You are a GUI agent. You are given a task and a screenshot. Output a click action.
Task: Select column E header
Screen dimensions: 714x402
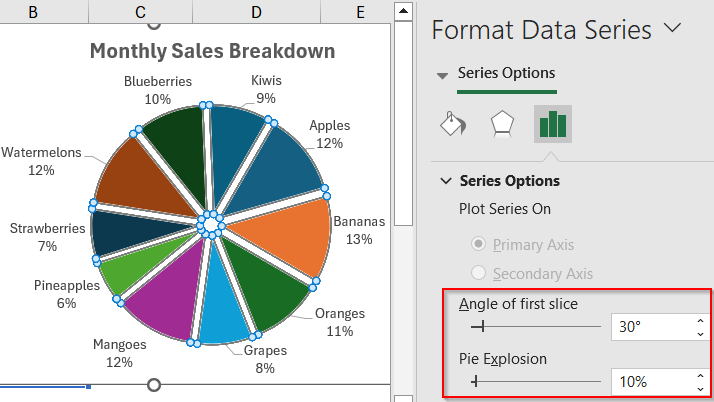click(x=360, y=11)
